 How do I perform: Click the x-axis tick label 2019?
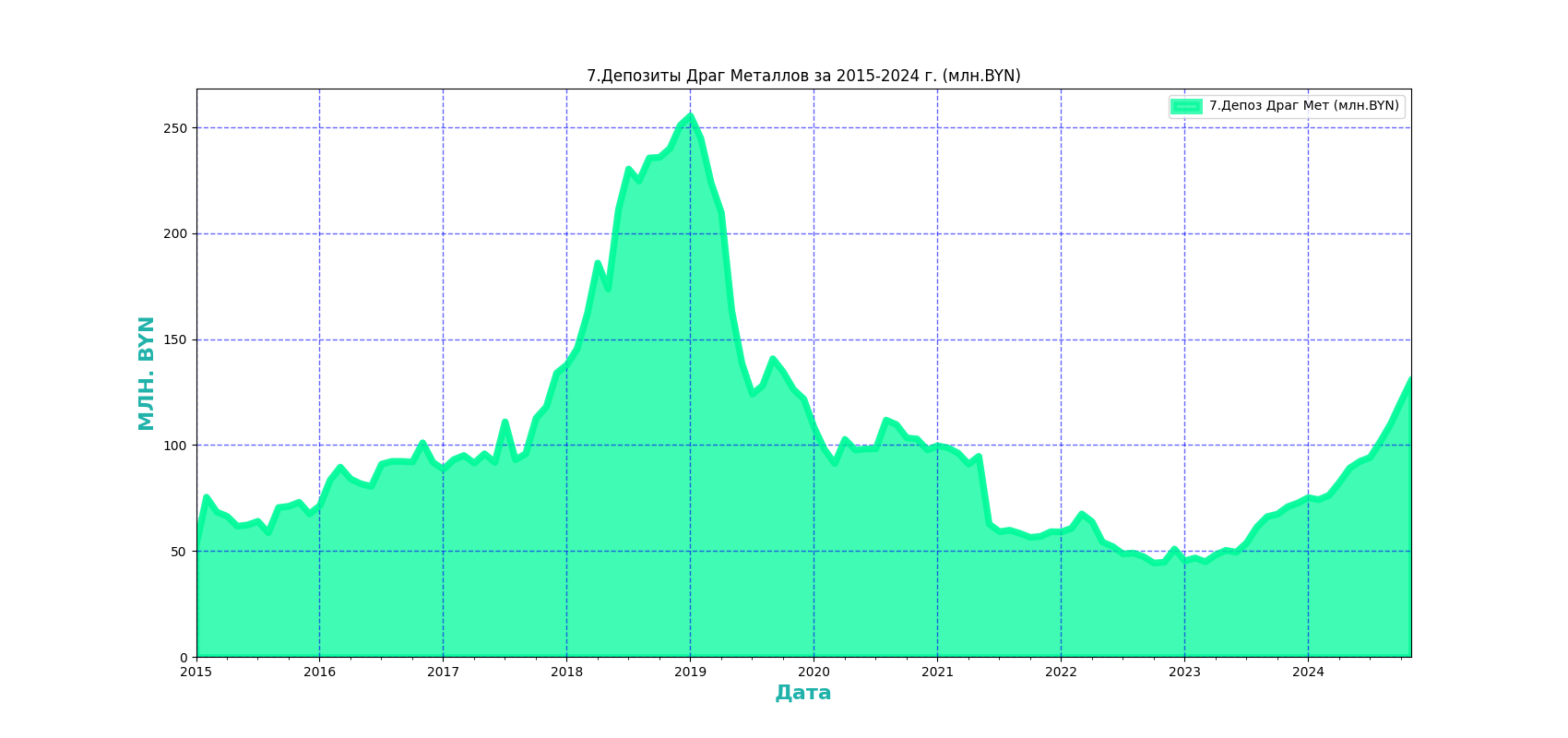pyautogui.click(x=690, y=673)
